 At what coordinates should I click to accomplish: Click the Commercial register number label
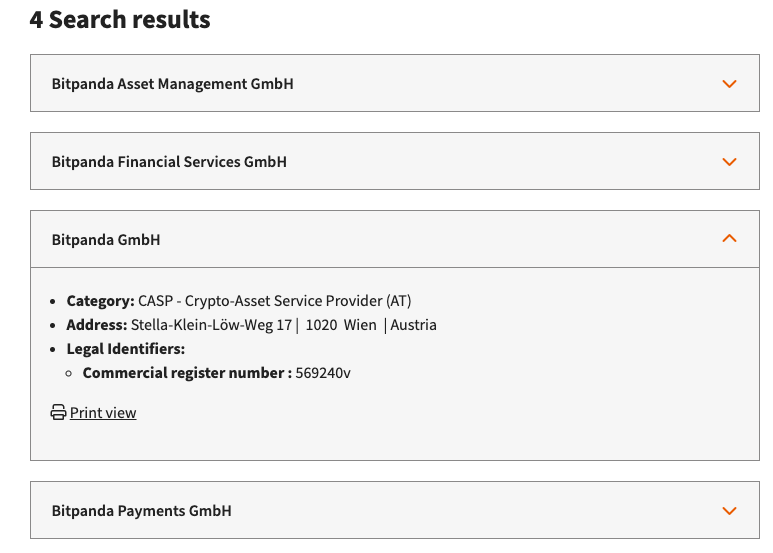[187, 373]
